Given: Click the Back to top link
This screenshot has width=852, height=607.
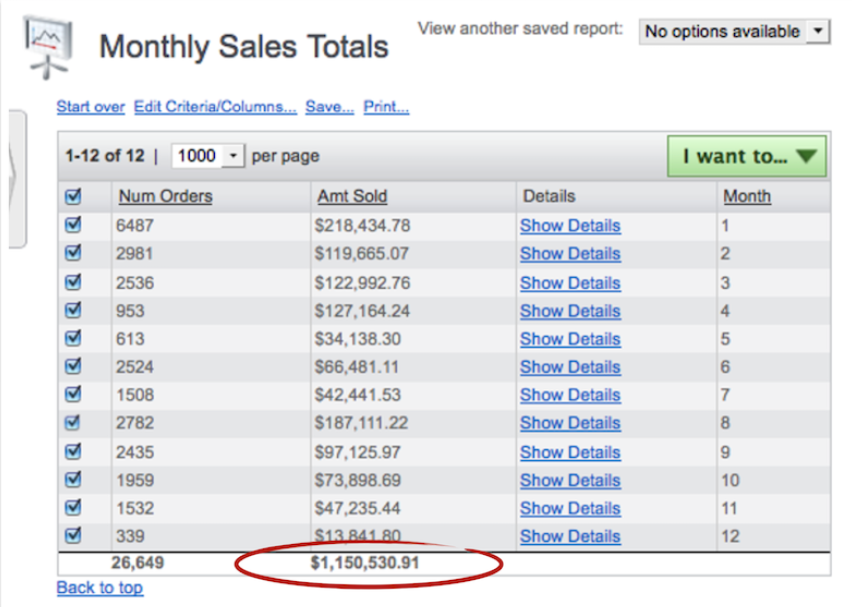Looking at the screenshot, I should 100,588.
